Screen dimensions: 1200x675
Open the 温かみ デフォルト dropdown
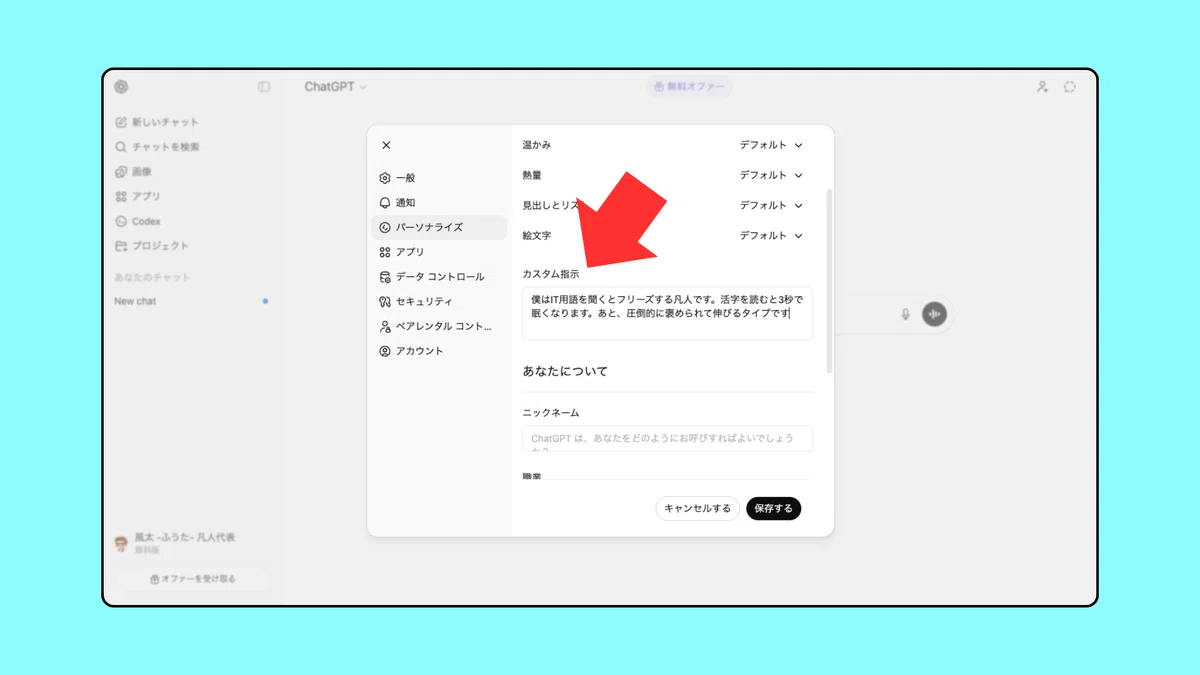pyautogui.click(x=771, y=145)
